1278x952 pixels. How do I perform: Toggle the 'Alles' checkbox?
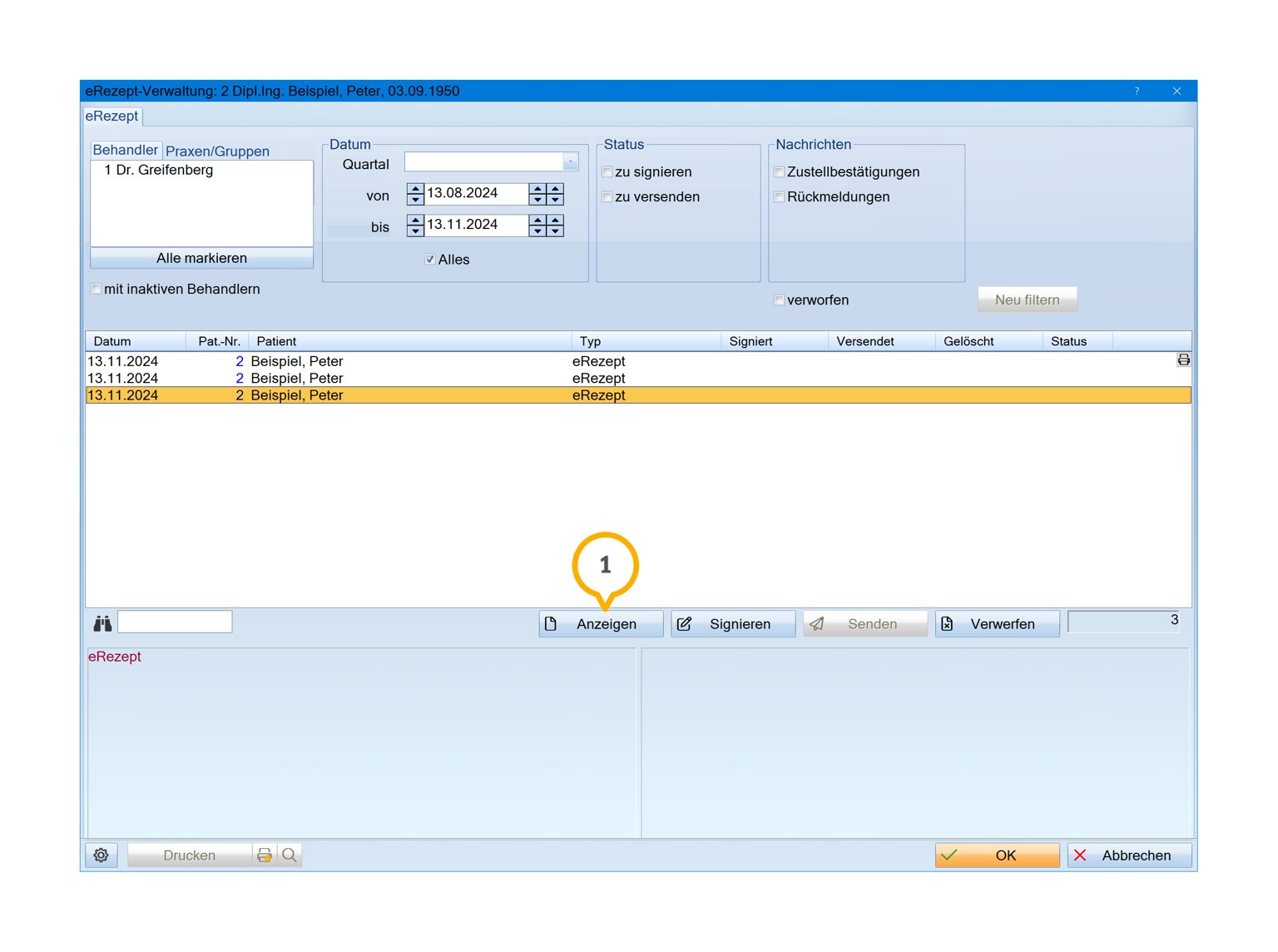[430, 260]
